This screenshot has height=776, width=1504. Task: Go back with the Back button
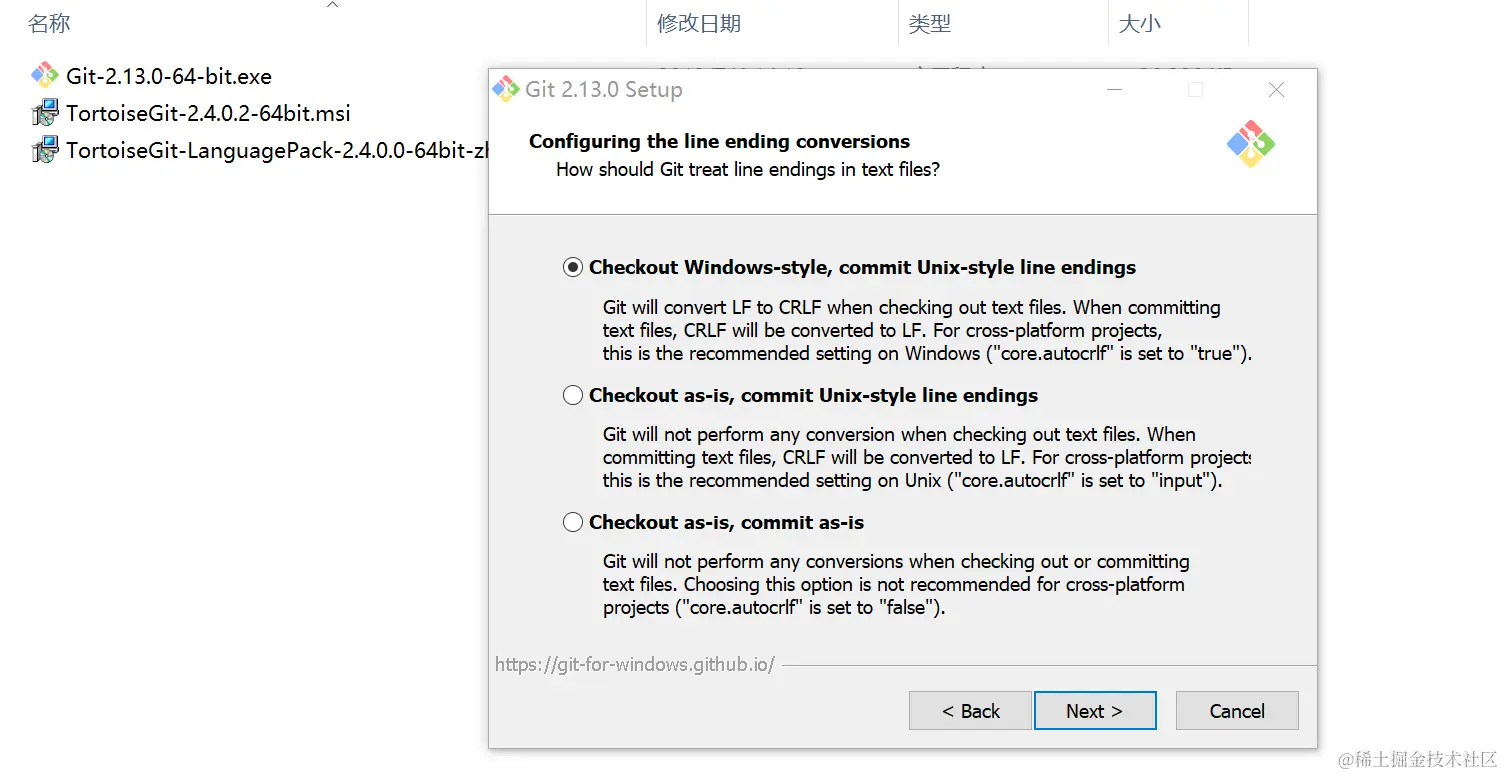click(x=970, y=711)
